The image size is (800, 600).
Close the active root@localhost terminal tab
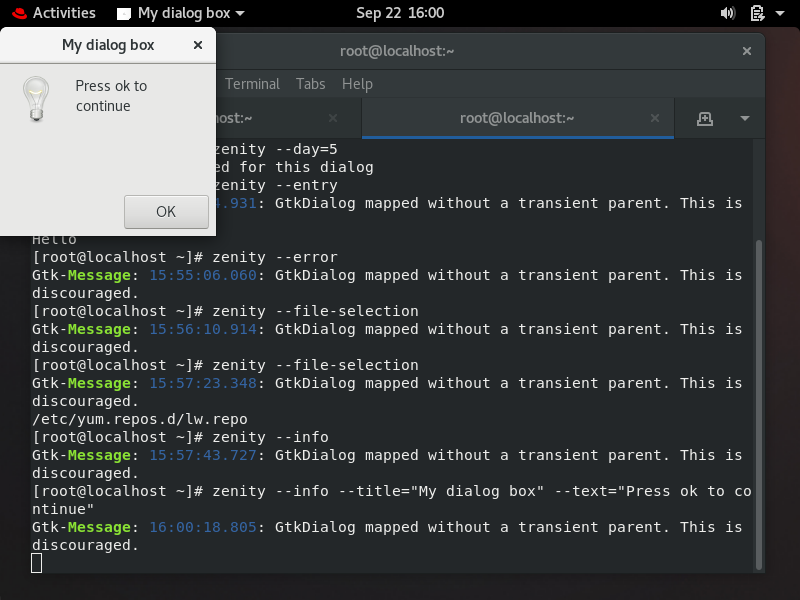[655, 117]
